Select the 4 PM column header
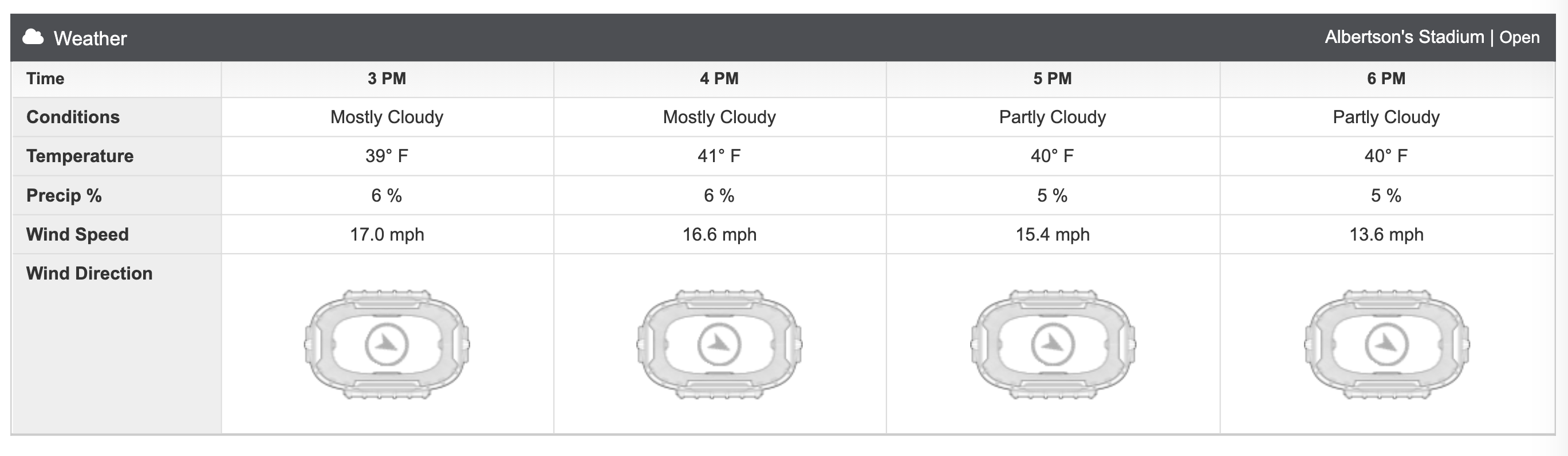 tap(719, 78)
